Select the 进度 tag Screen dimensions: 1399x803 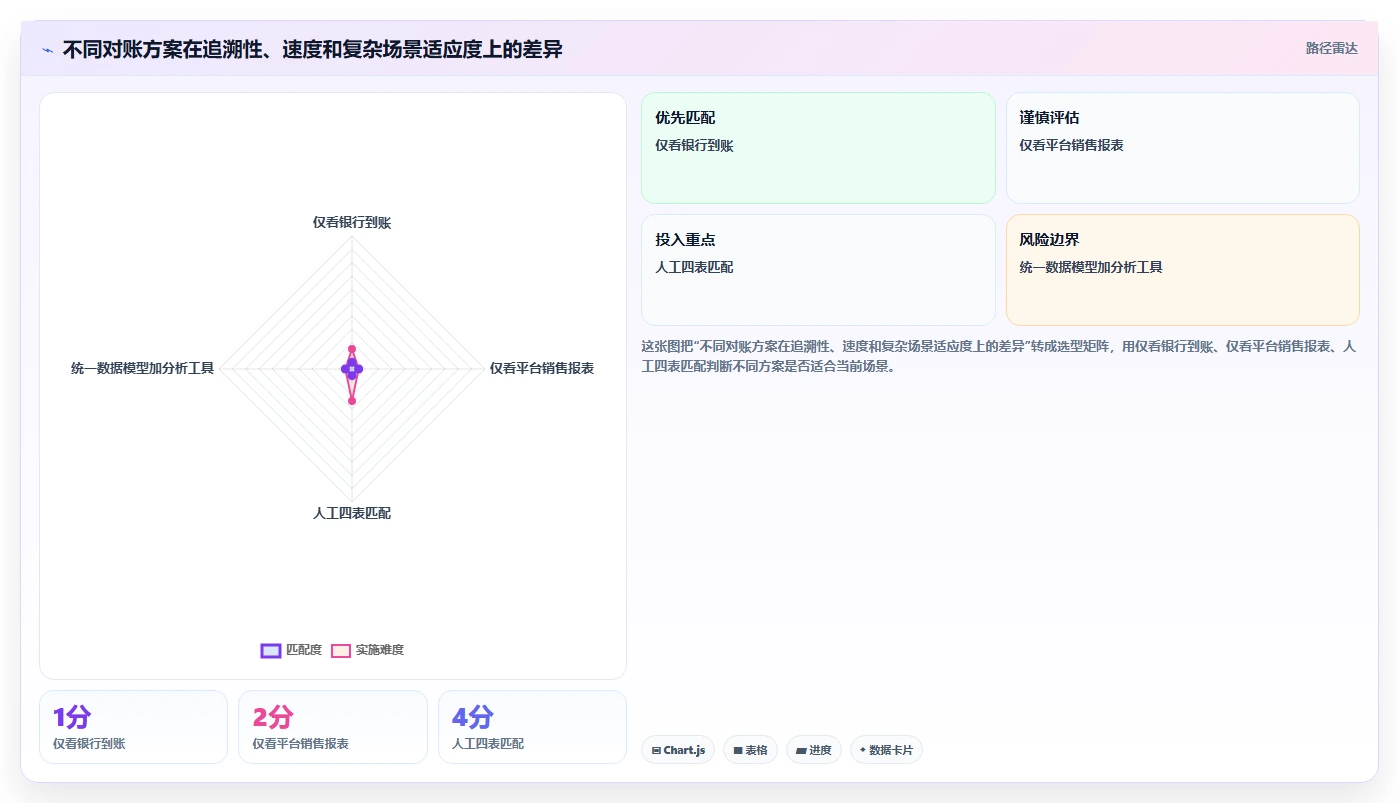click(x=814, y=750)
